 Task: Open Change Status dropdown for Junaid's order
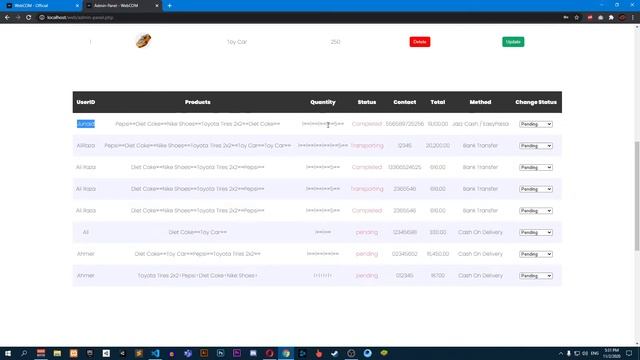(x=536, y=124)
